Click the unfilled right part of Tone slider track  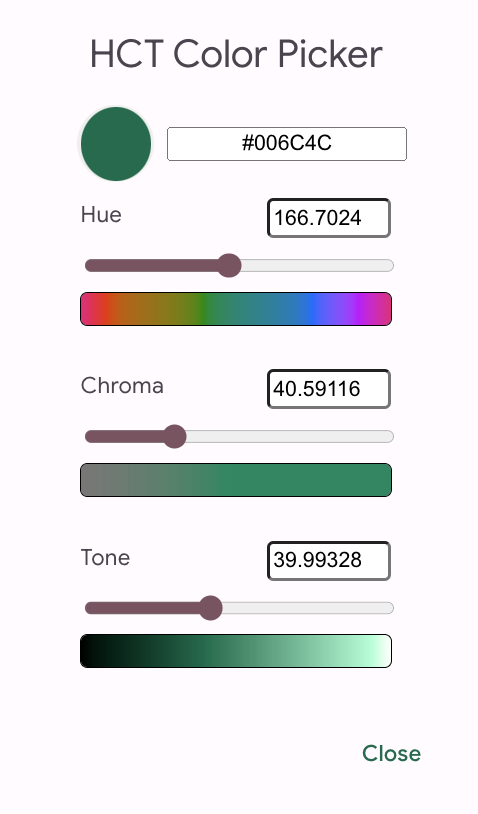pyautogui.click(x=308, y=608)
